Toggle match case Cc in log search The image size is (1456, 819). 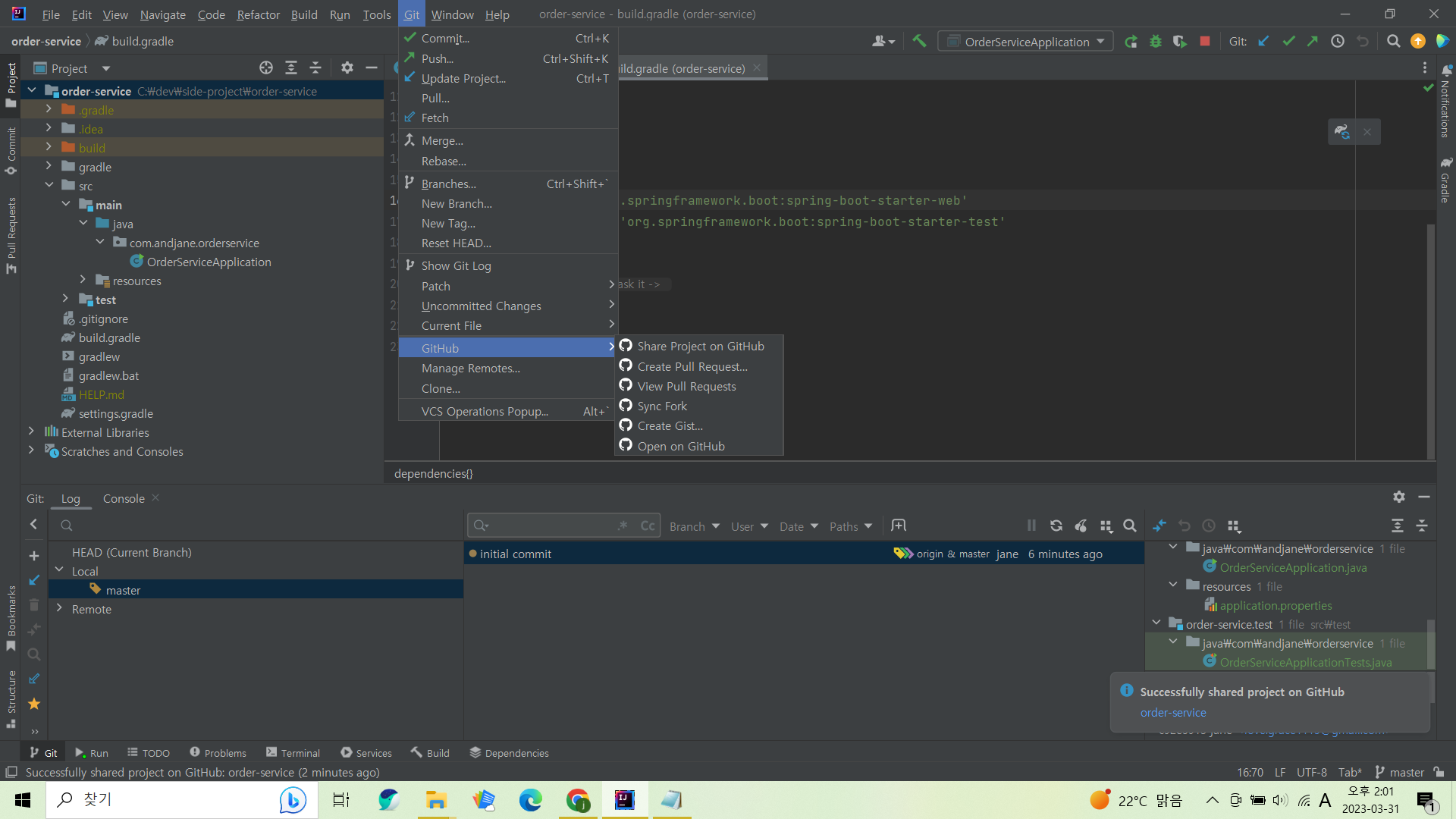pos(647,526)
